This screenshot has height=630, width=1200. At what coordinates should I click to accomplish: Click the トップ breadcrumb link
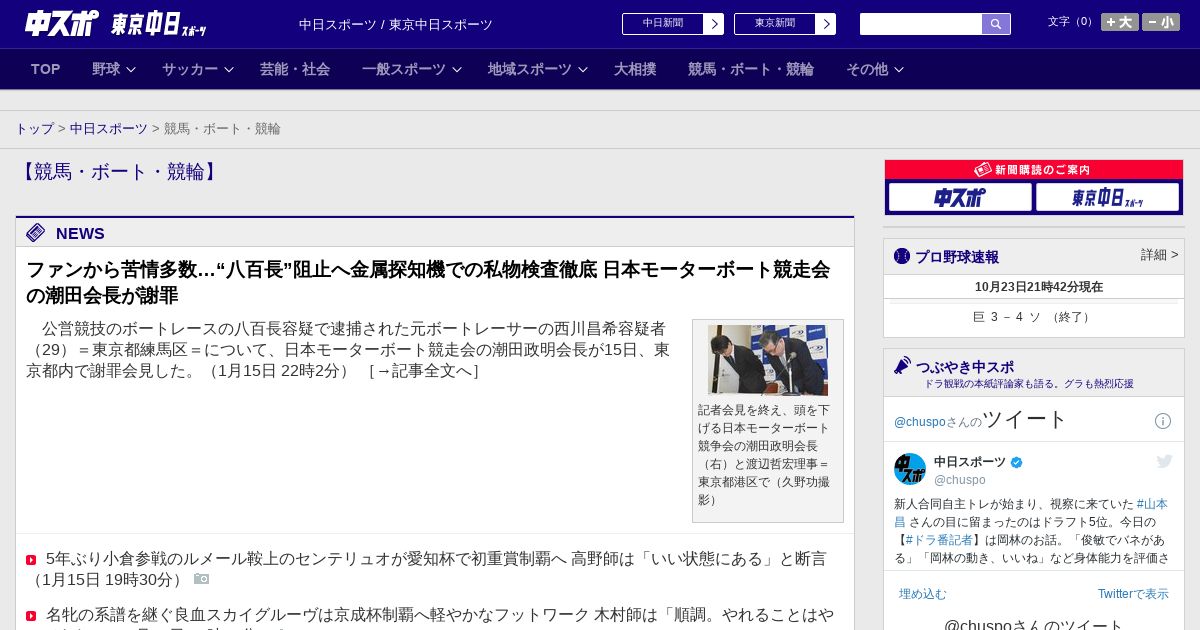point(34,129)
